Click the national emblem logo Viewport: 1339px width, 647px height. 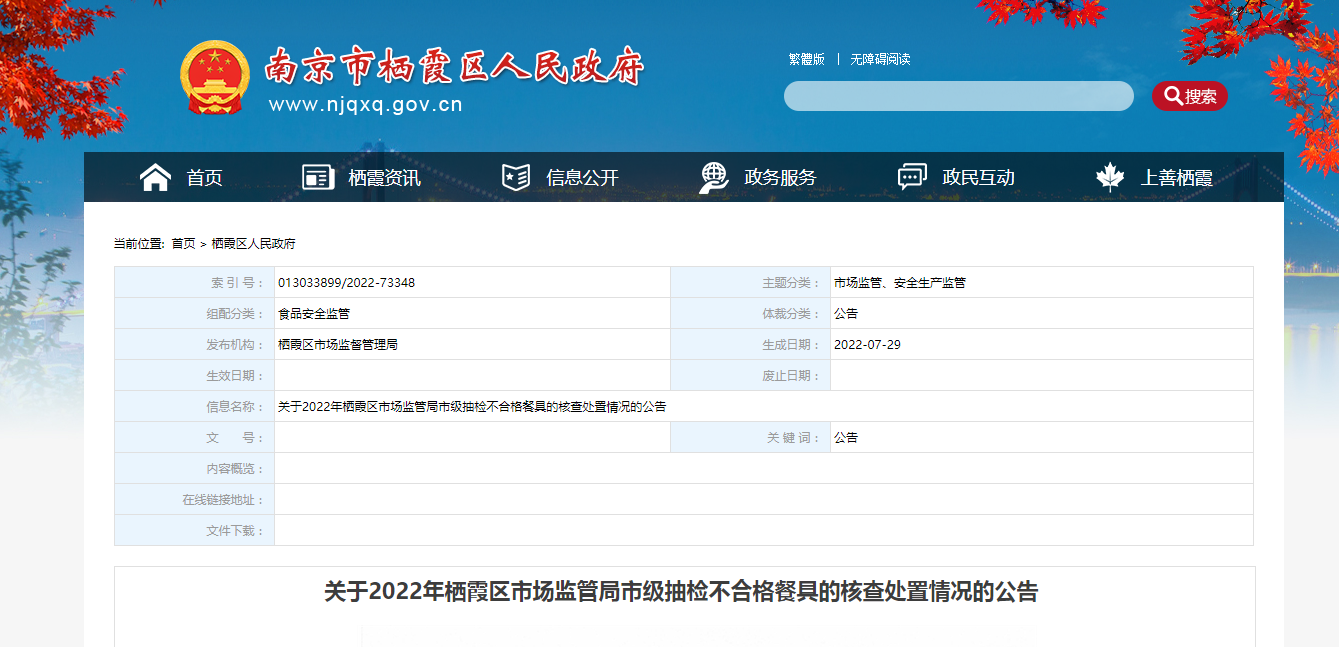pos(215,77)
